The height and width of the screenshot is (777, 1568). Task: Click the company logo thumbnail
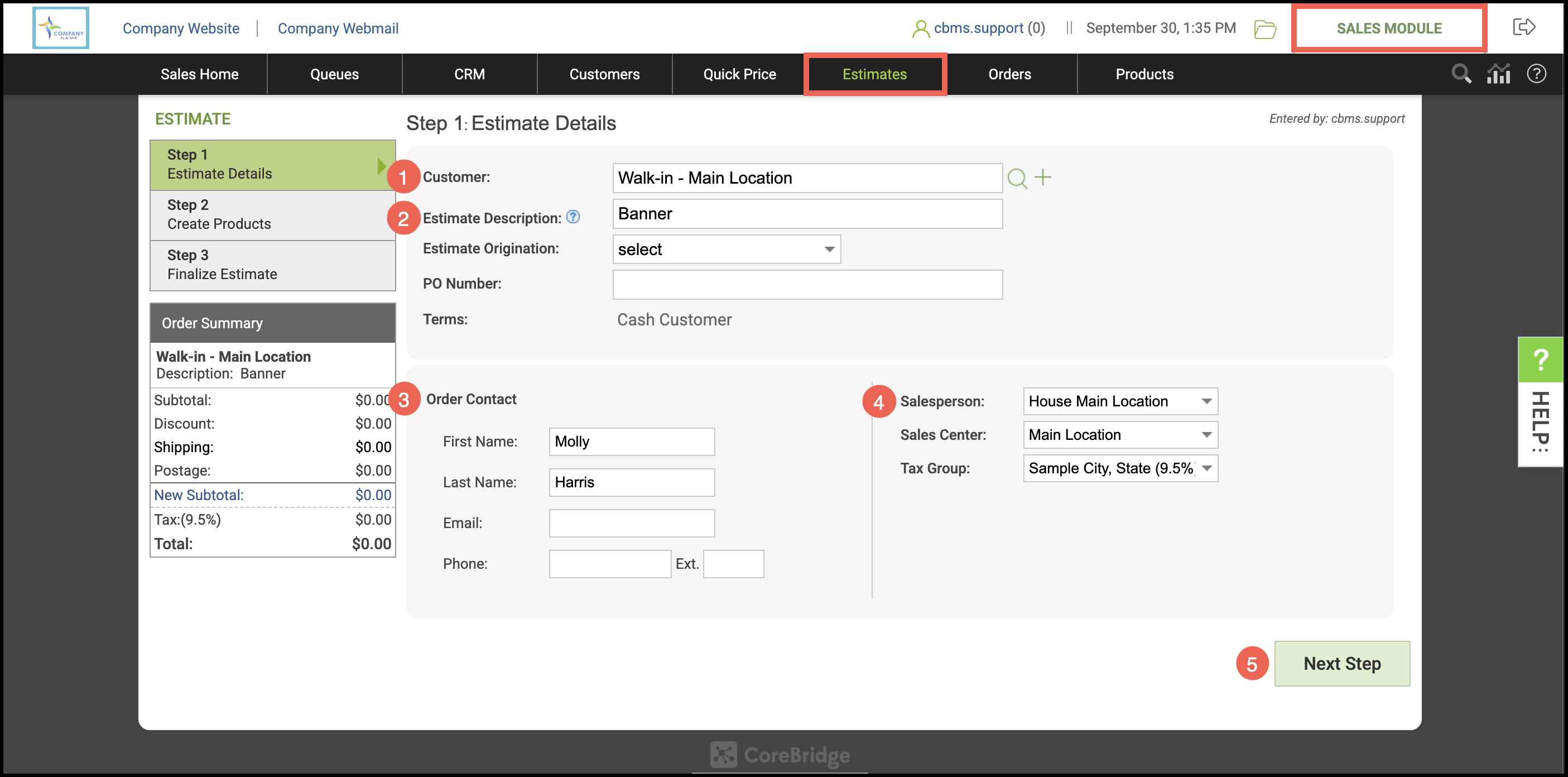click(x=61, y=28)
